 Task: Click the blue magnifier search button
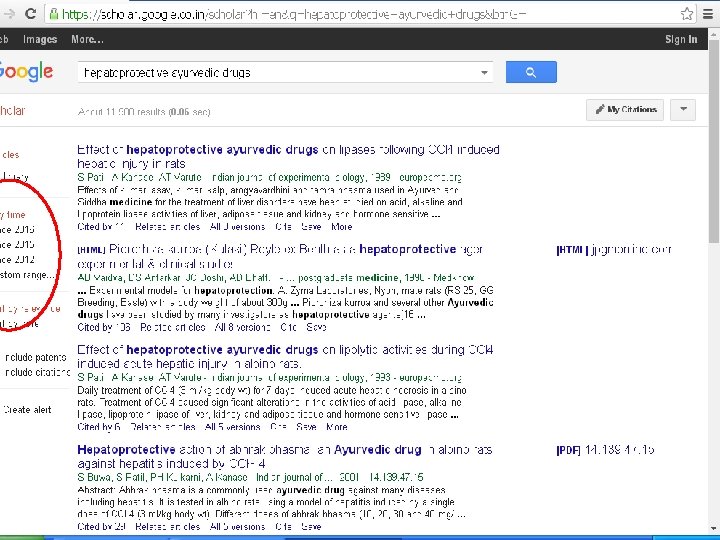(x=531, y=72)
